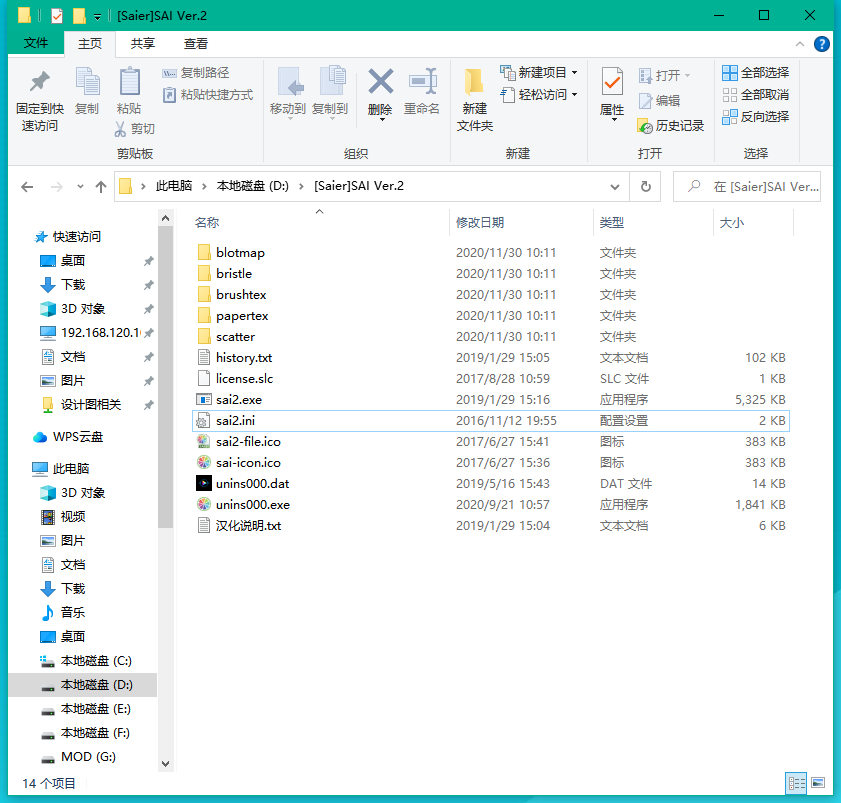Select the unins000.exe uninstaller
This screenshot has width=841, height=803.
(253, 505)
